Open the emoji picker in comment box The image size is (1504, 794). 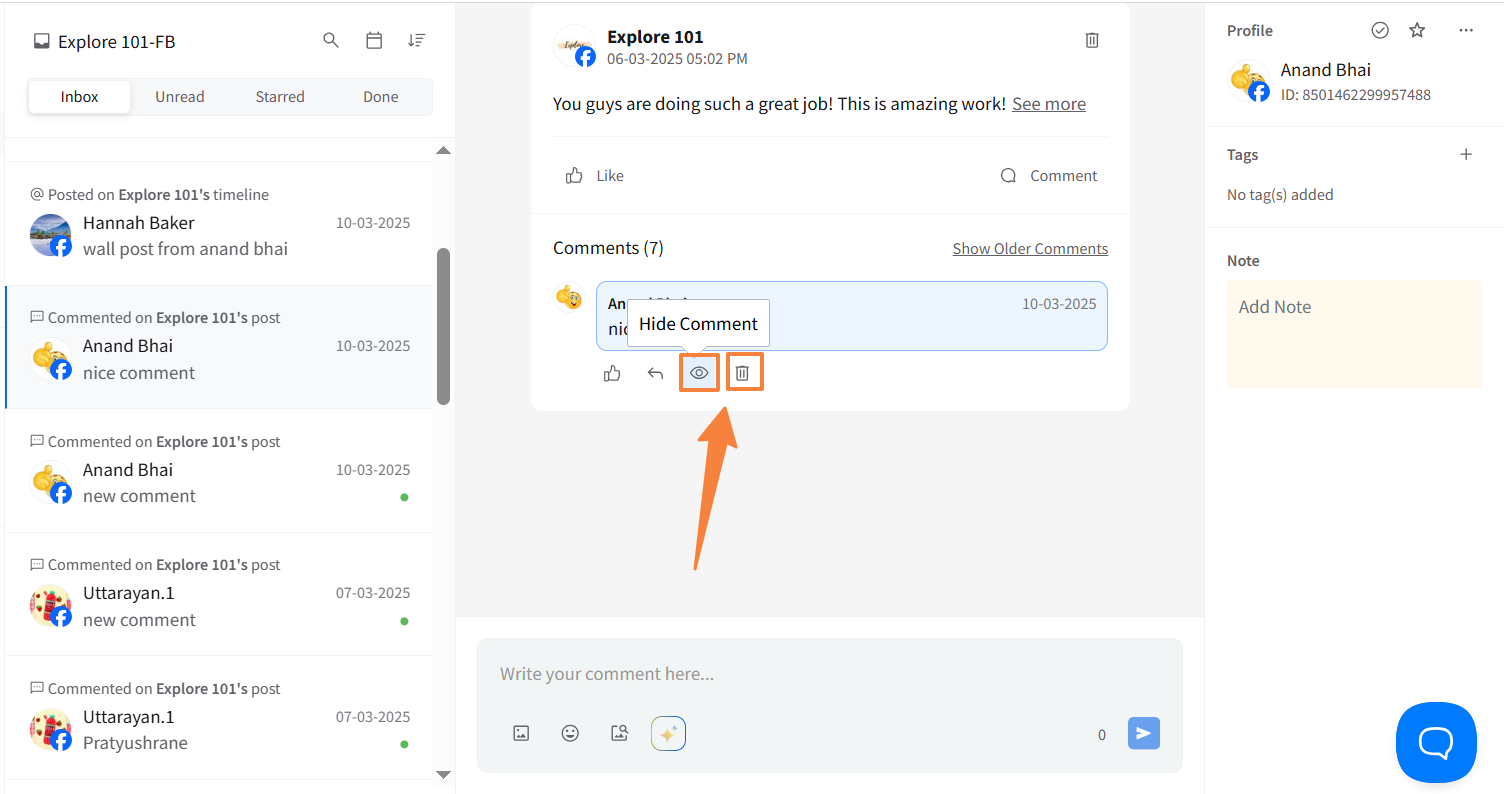click(x=570, y=733)
